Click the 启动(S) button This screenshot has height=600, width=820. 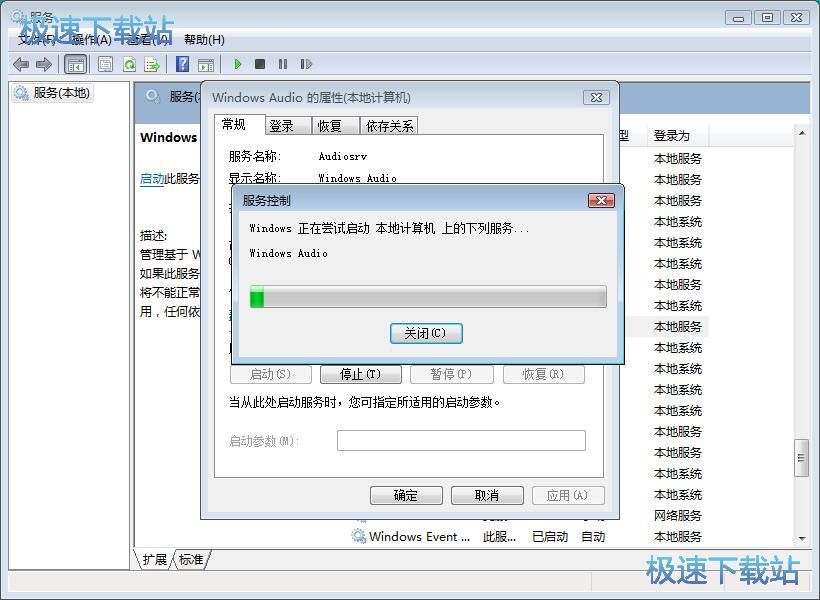270,374
